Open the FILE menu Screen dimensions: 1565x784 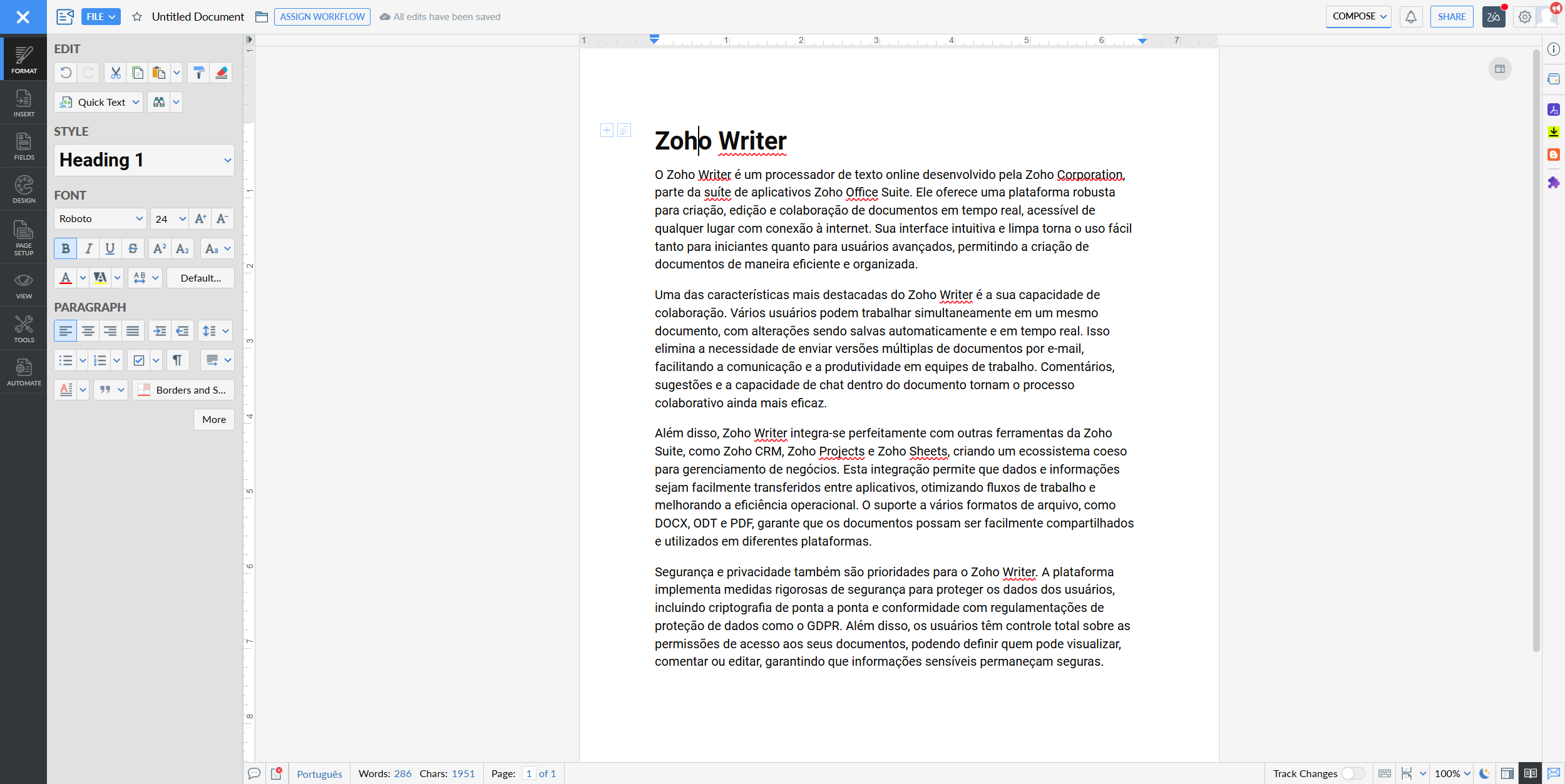tap(101, 17)
